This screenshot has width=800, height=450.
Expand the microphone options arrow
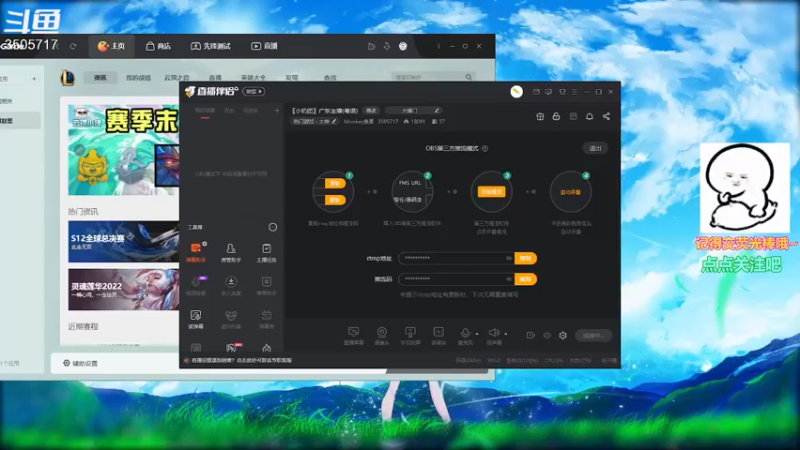[x=477, y=334]
